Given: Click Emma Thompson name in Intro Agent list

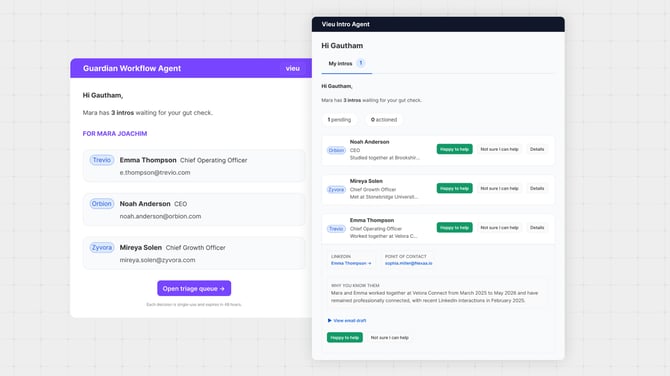Looking at the screenshot, I should [x=372, y=220].
